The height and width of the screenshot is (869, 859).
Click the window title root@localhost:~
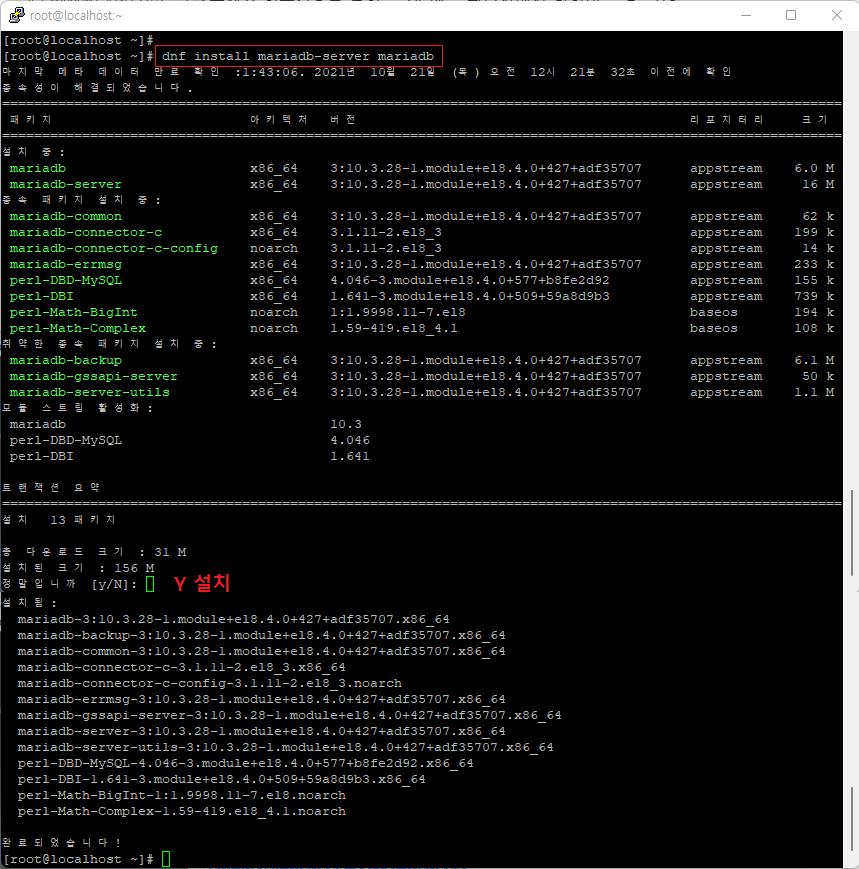tap(76, 16)
